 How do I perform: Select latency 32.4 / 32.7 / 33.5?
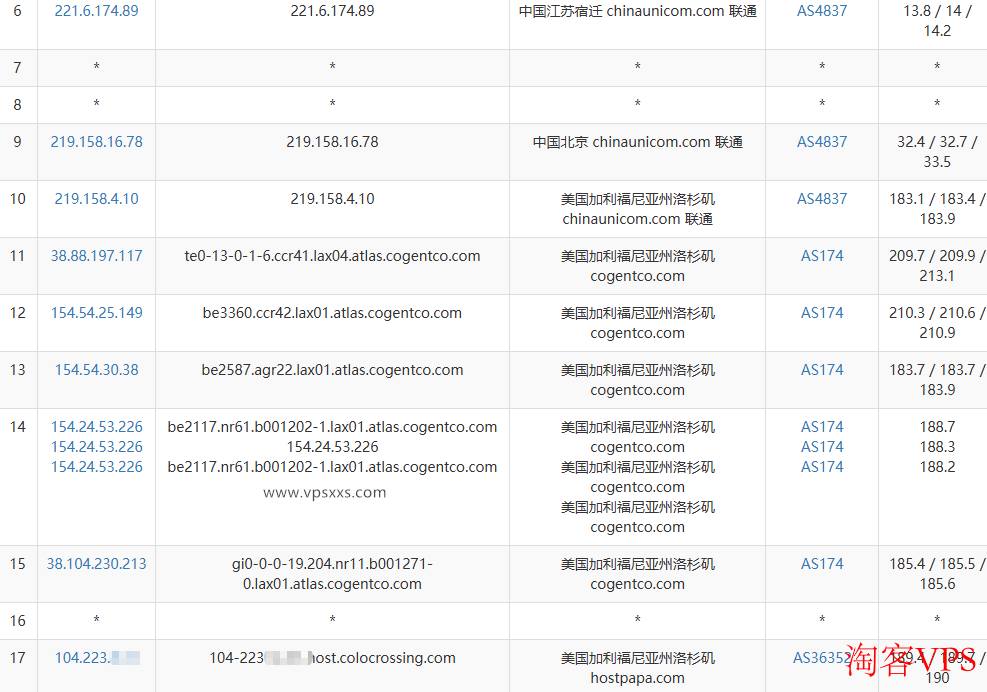click(937, 152)
